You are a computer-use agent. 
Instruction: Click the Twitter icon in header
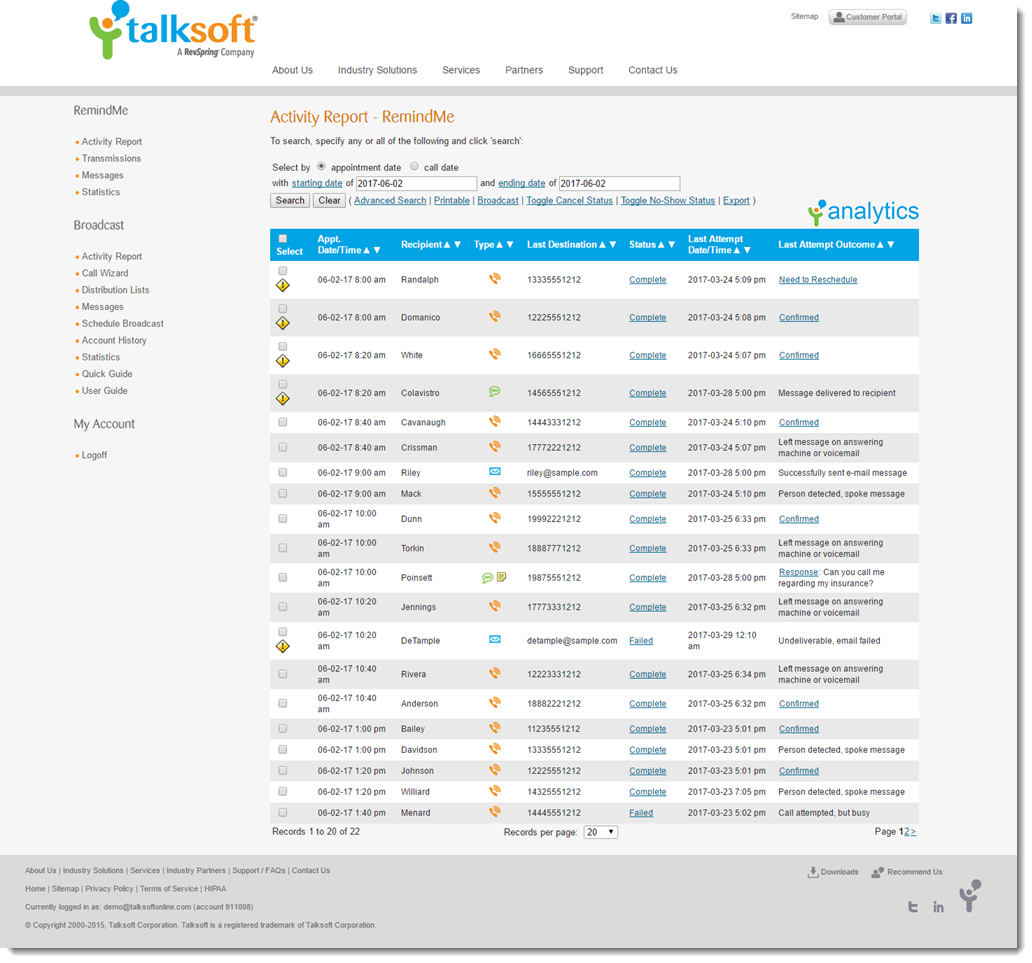point(935,18)
